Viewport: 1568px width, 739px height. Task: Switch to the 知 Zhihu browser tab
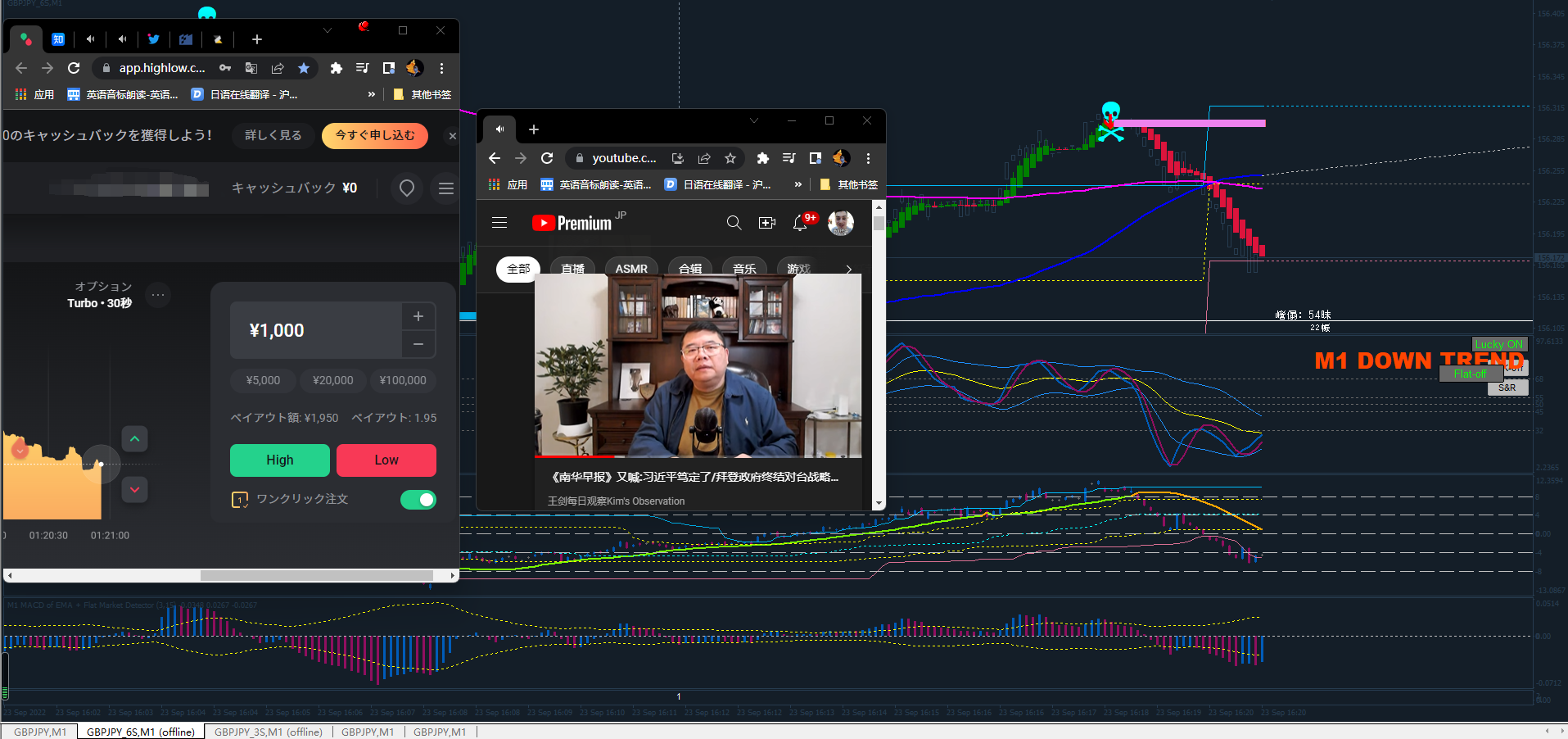point(58,39)
